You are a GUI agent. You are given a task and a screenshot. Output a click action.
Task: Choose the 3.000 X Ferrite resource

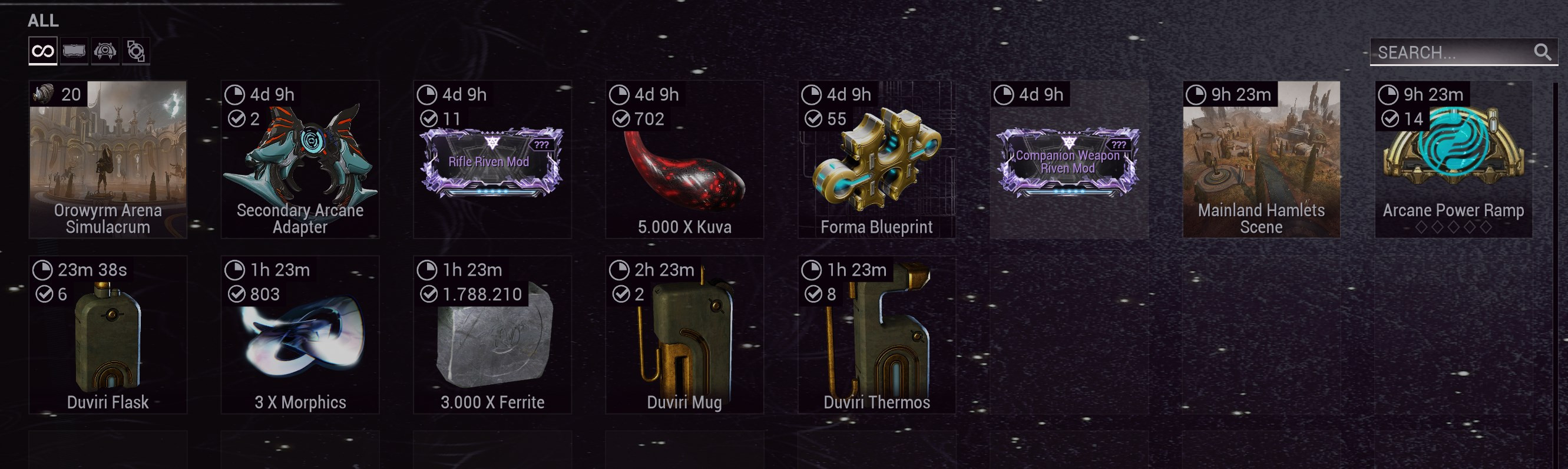[x=492, y=335]
